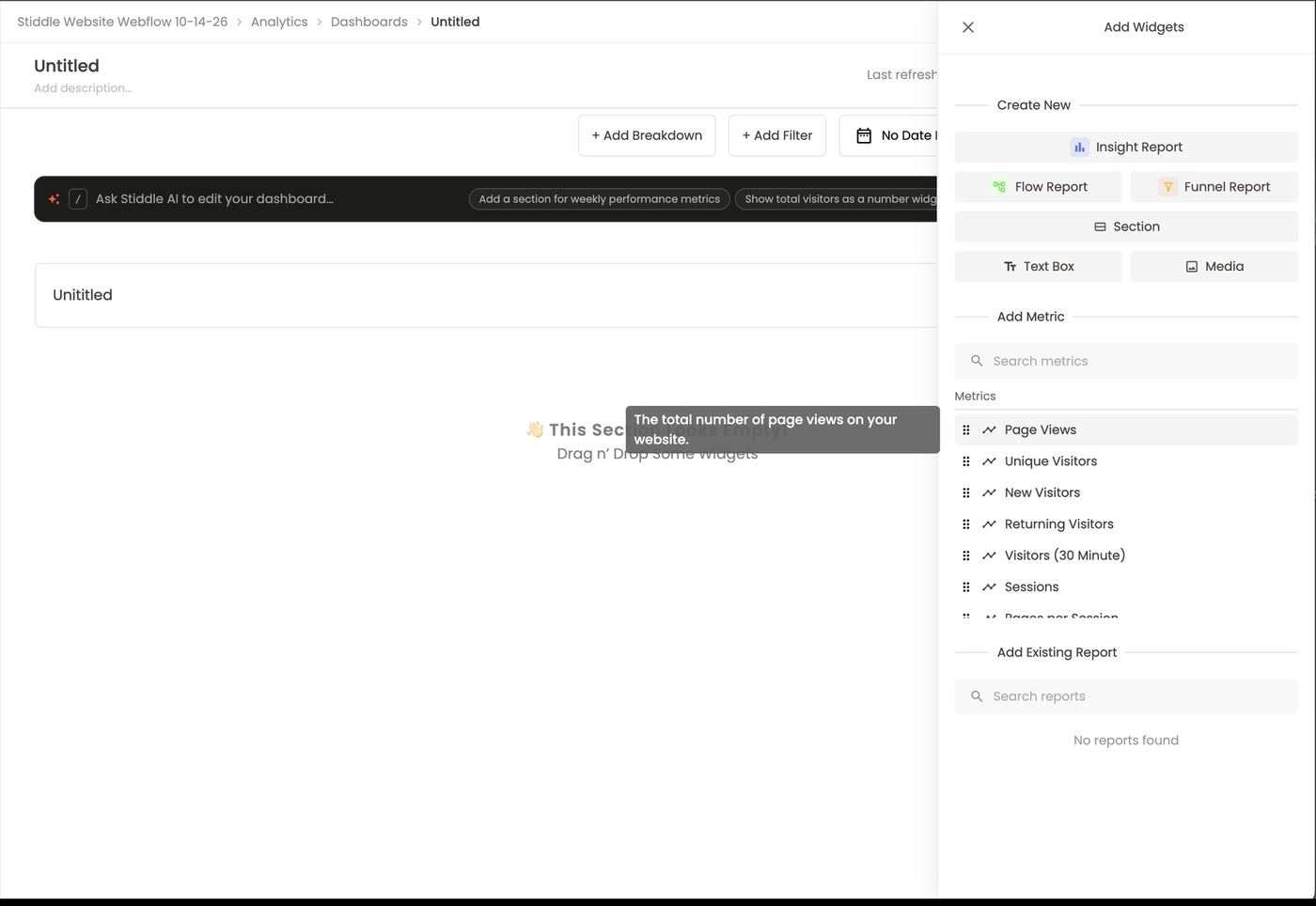Click drag handle icon for Page Views
The width and height of the screenshot is (1316, 906).
click(x=965, y=430)
